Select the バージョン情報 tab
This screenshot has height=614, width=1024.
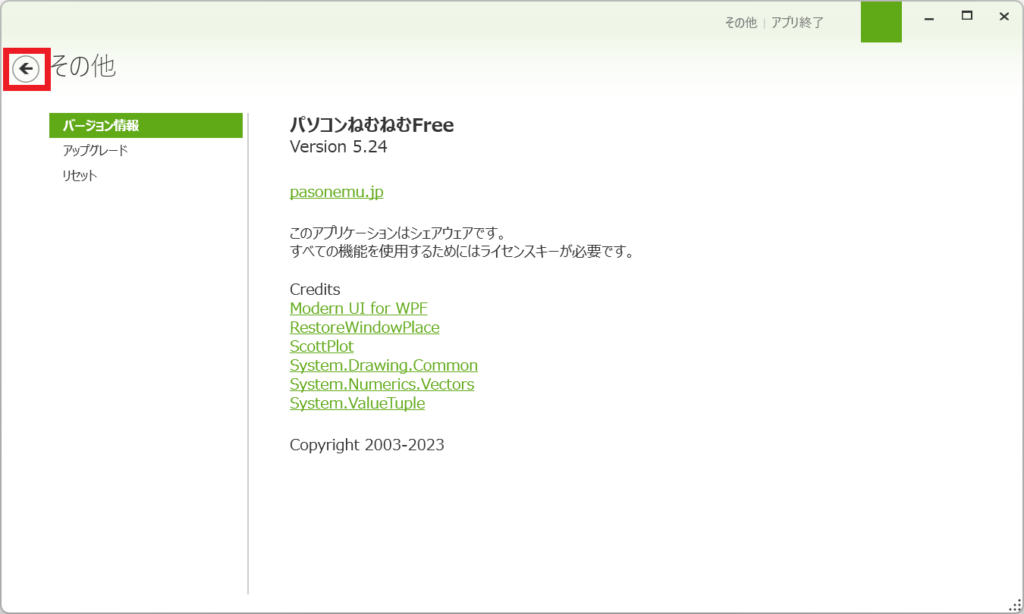click(x=146, y=125)
